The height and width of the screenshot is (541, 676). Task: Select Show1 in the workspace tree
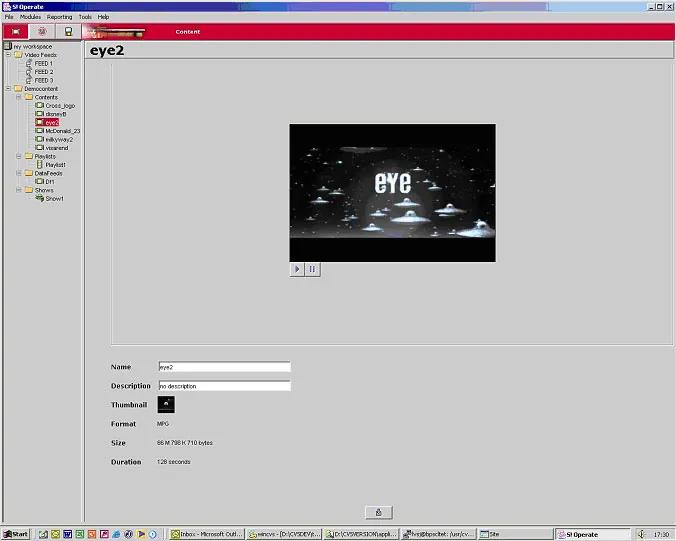(x=54, y=199)
